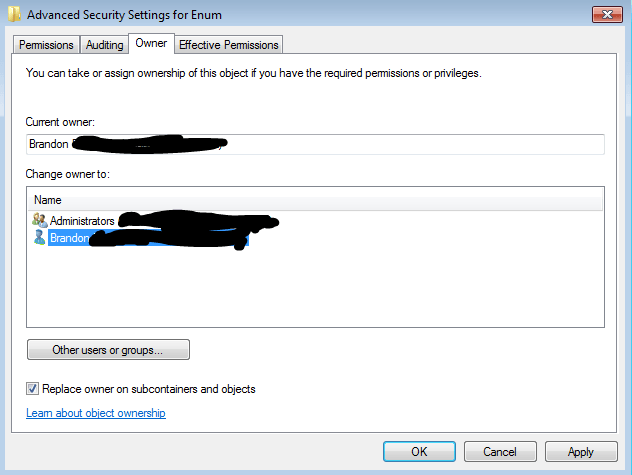Click the empty area of the owner list

coord(315,286)
